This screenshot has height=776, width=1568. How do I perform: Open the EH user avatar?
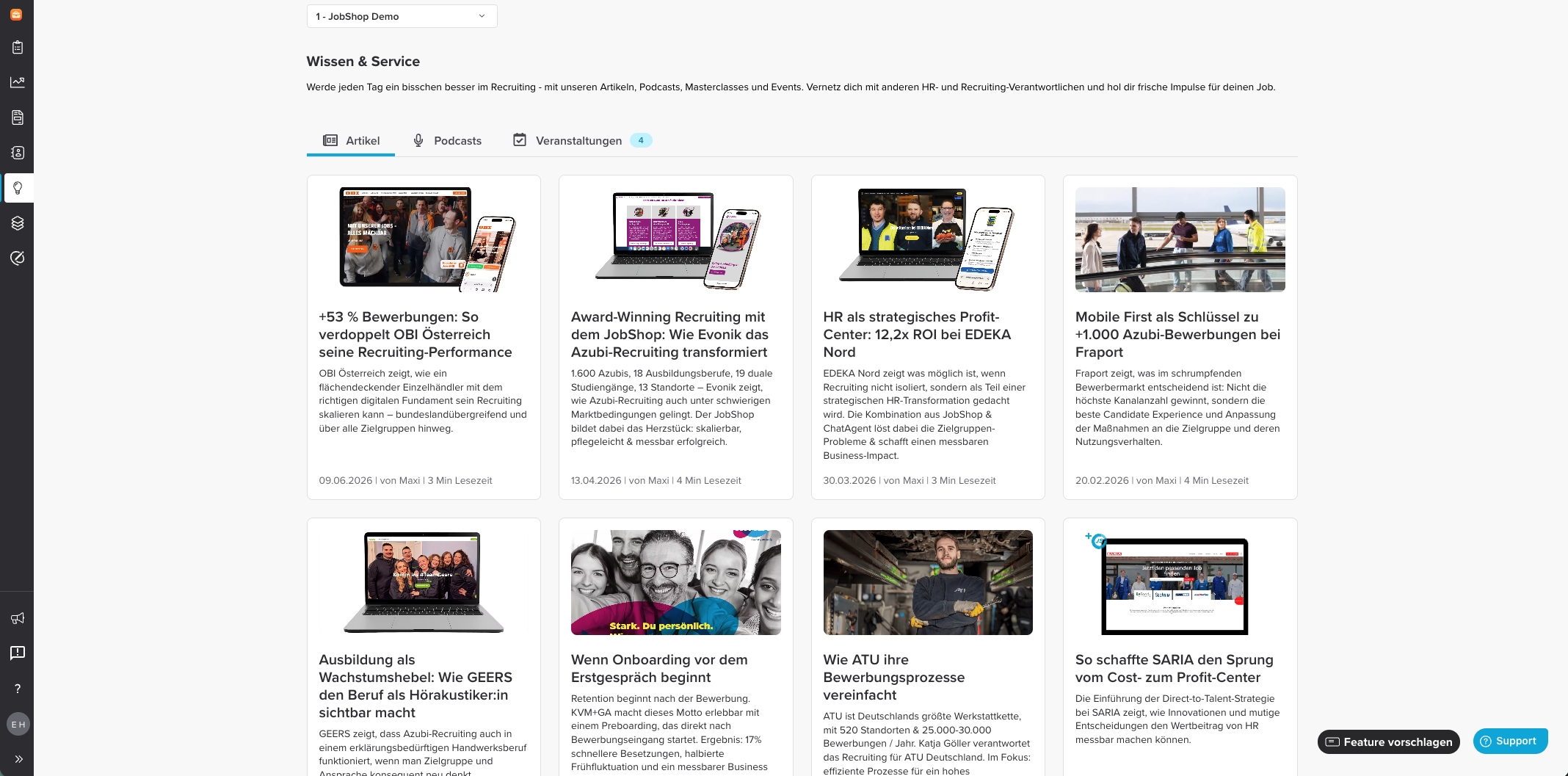18,724
